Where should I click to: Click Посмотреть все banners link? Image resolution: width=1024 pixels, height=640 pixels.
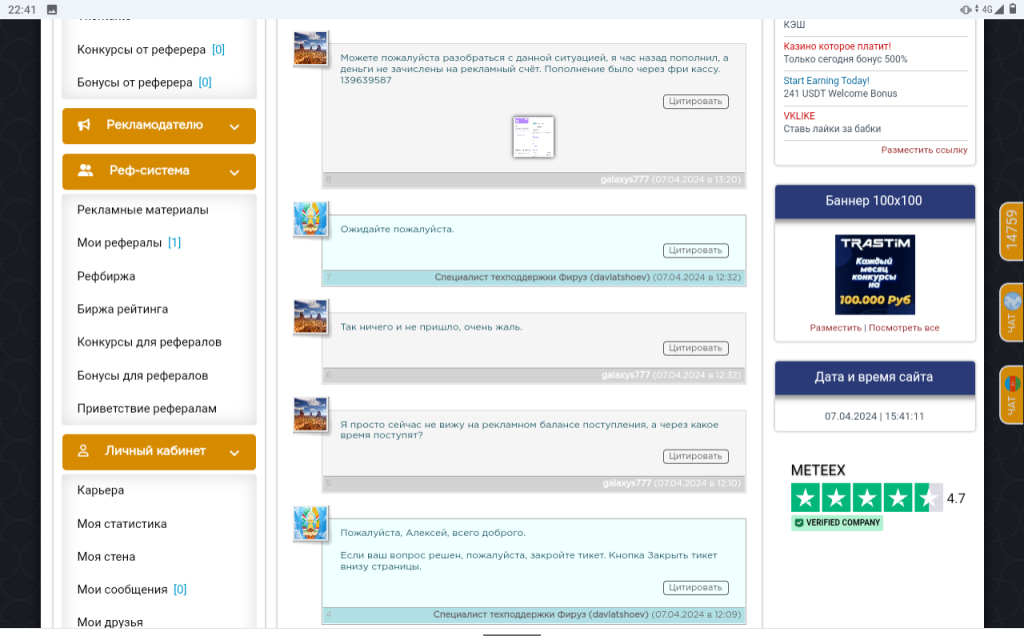904,328
